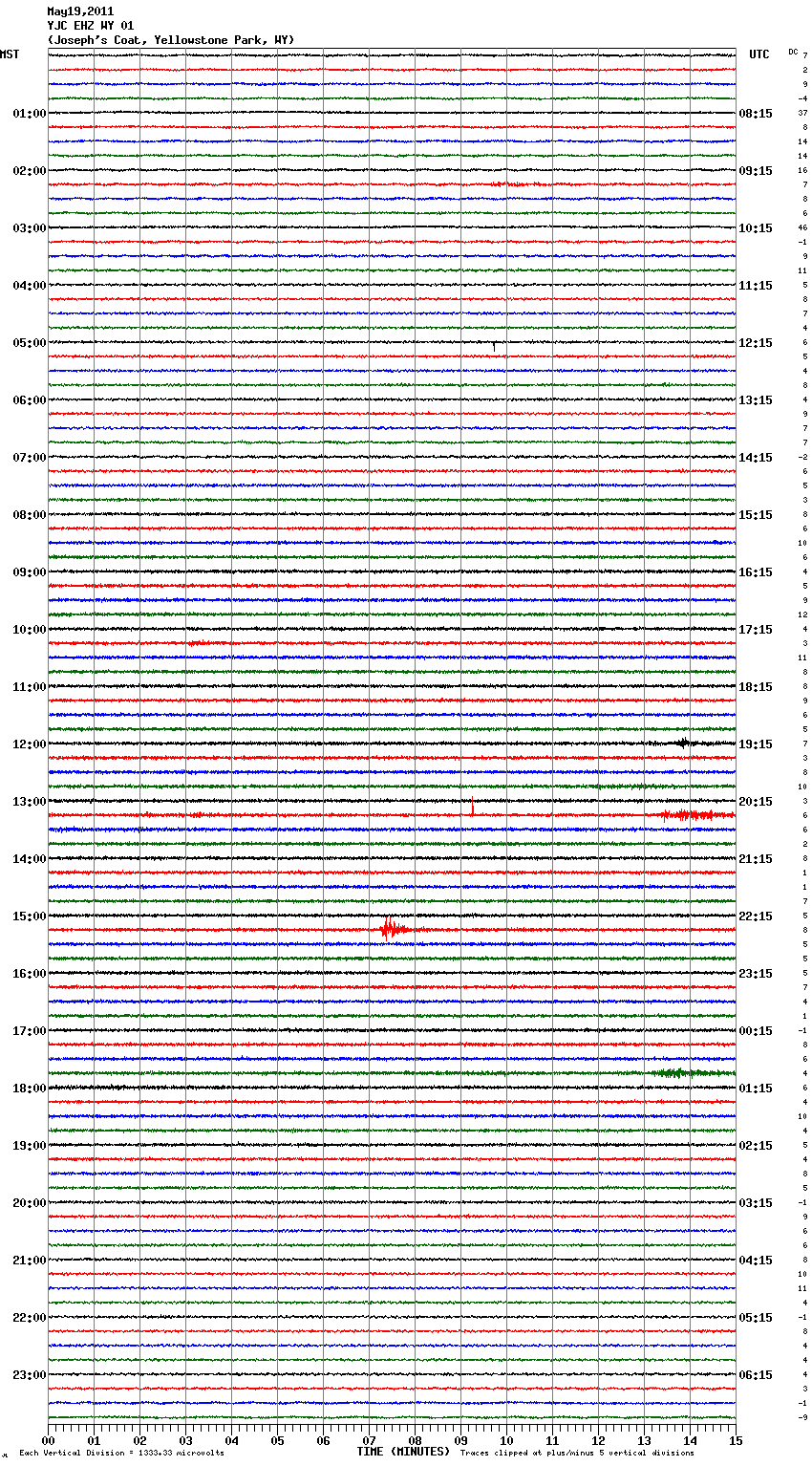Click the tall red spike near minute 9 after 13:00
Image resolution: width=812 pixels, height=1466 pixels.
472,807
